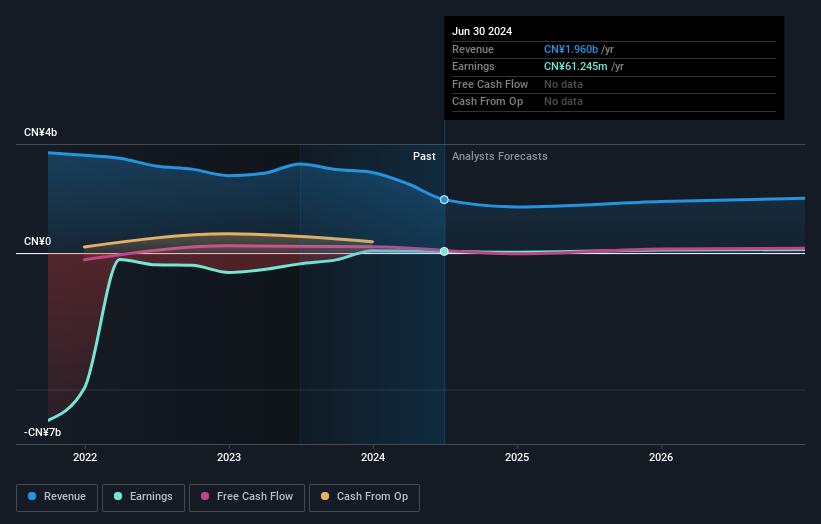Toggle the Revenue legend series

57,497
